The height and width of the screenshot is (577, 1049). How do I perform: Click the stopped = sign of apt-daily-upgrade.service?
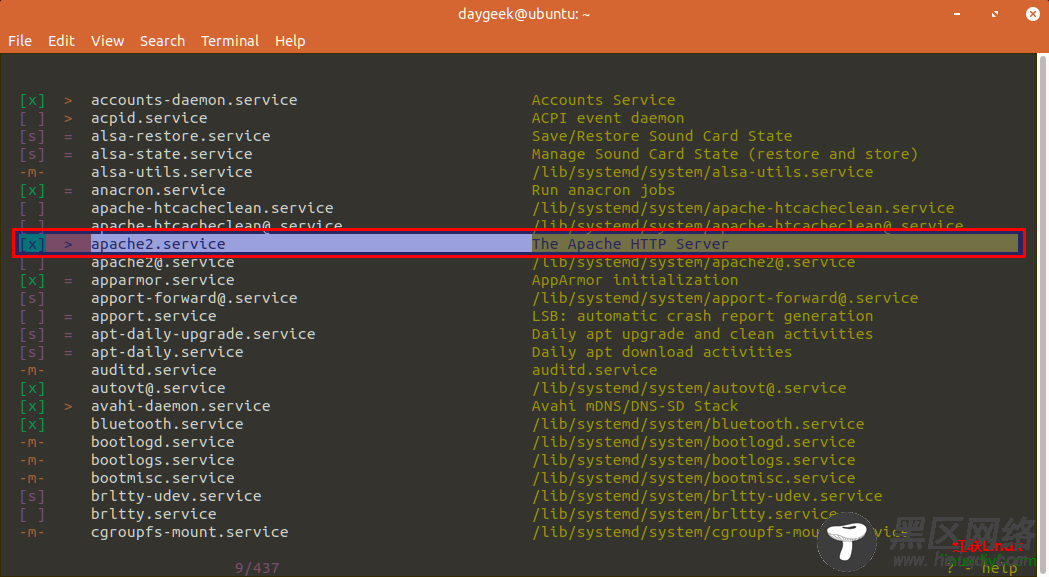pos(68,335)
